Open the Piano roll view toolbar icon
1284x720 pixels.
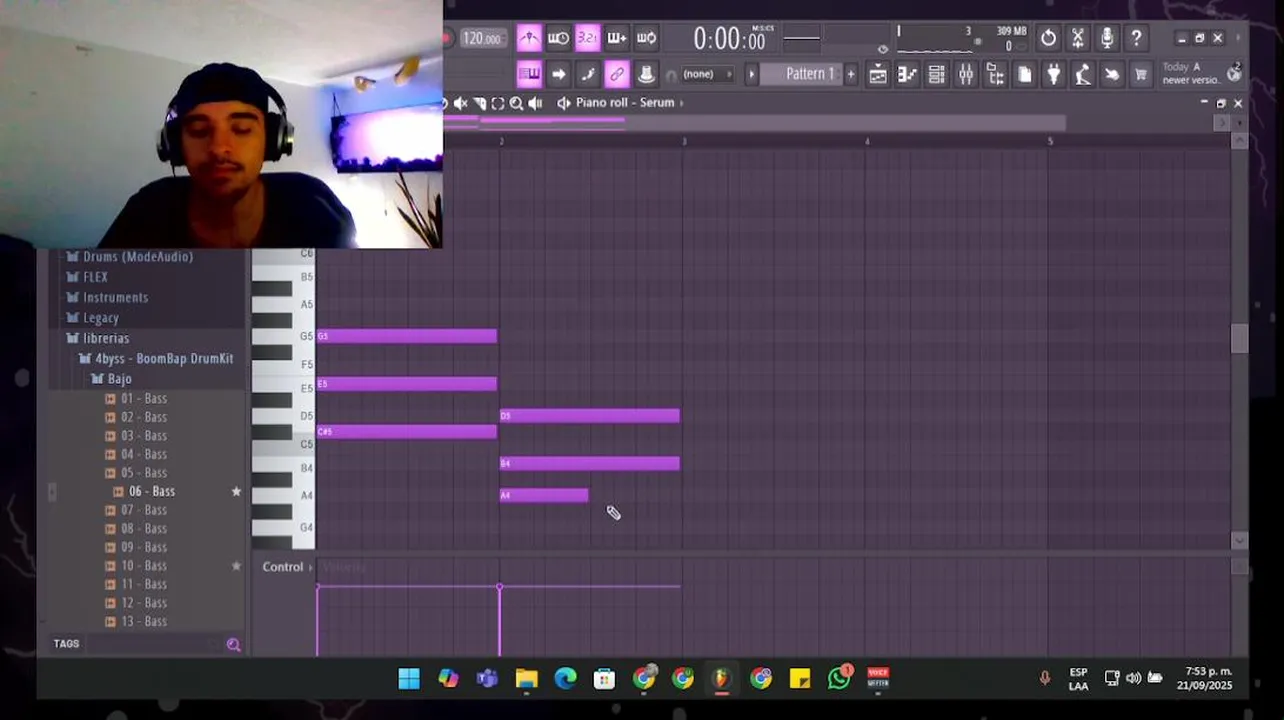point(907,74)
